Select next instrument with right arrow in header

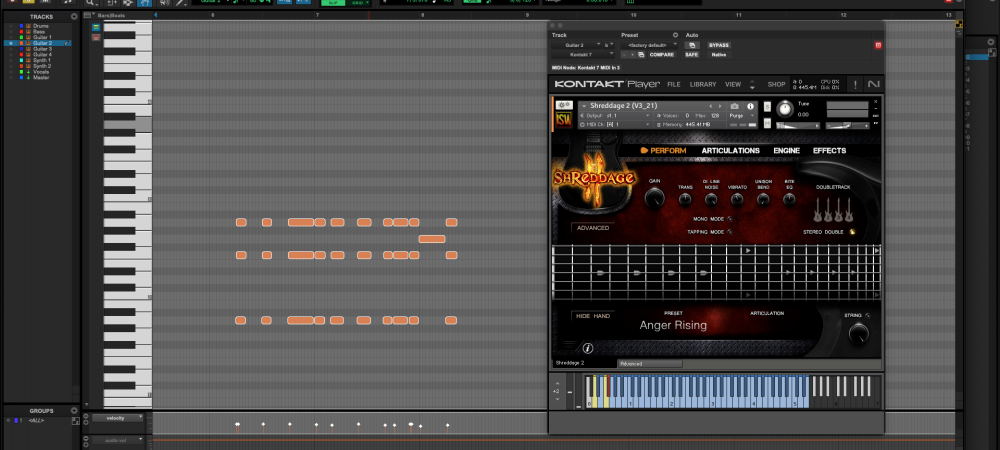click(720, 106)
